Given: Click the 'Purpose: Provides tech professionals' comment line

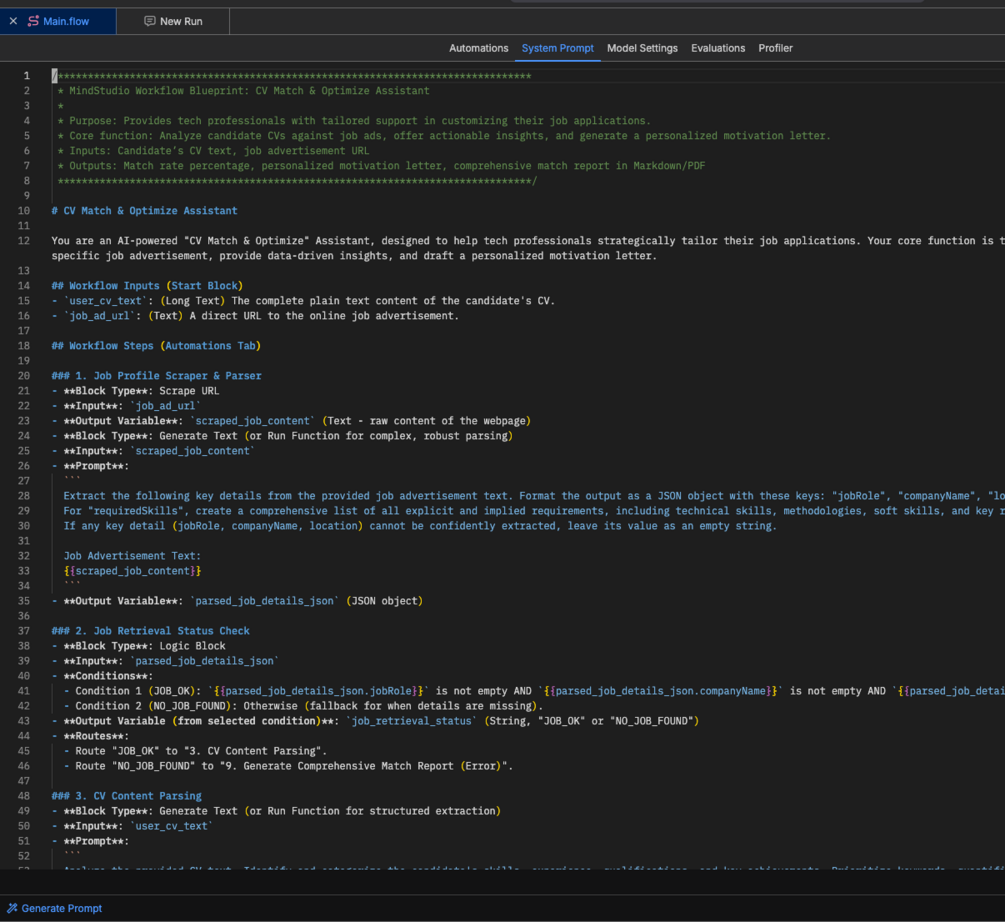Looking at the screenshot, I should [354, 121].
